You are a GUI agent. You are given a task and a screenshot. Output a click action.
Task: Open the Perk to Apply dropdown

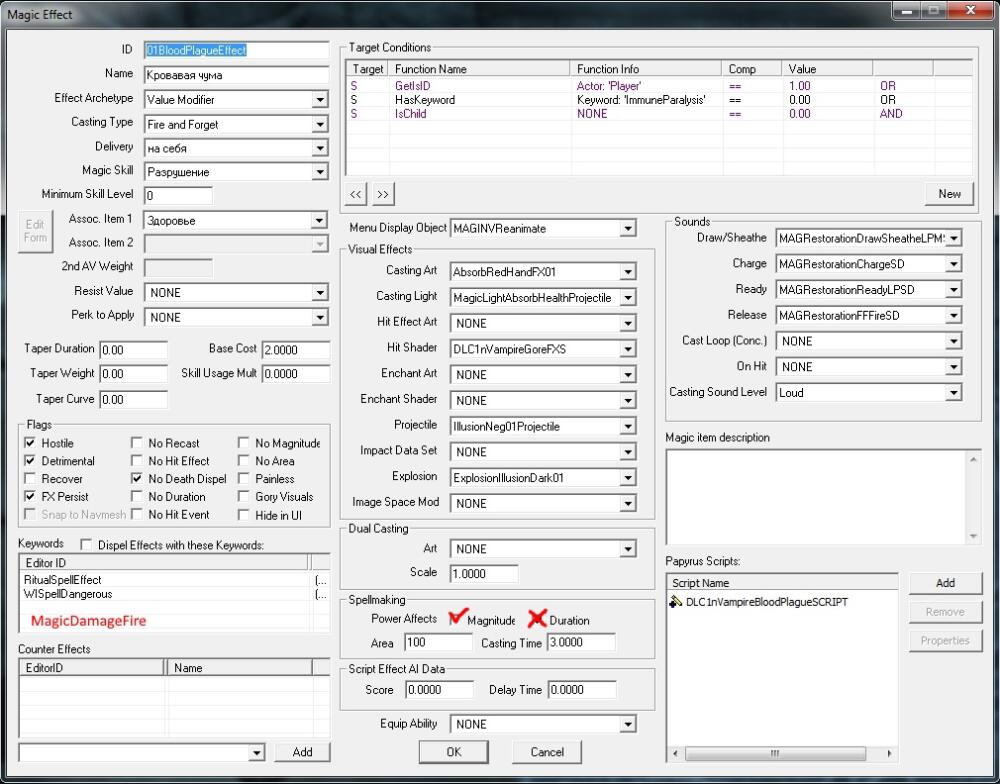click(x=320, y=317)
